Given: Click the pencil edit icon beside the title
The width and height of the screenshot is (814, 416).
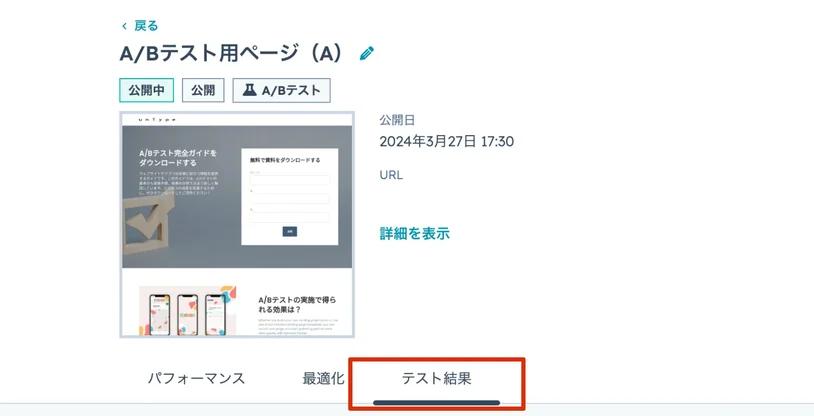Looking at the screenshot, I should click(x=367, y=53).
